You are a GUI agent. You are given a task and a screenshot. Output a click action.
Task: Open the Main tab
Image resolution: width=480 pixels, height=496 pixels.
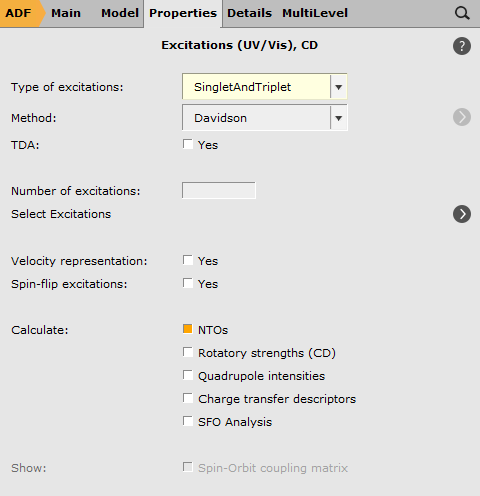[66, 13]
